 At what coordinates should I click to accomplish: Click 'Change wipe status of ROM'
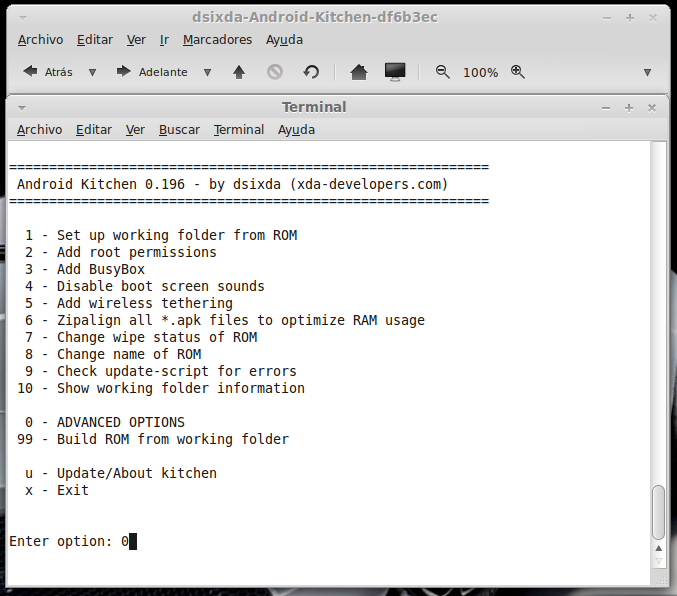coord(157,337)
